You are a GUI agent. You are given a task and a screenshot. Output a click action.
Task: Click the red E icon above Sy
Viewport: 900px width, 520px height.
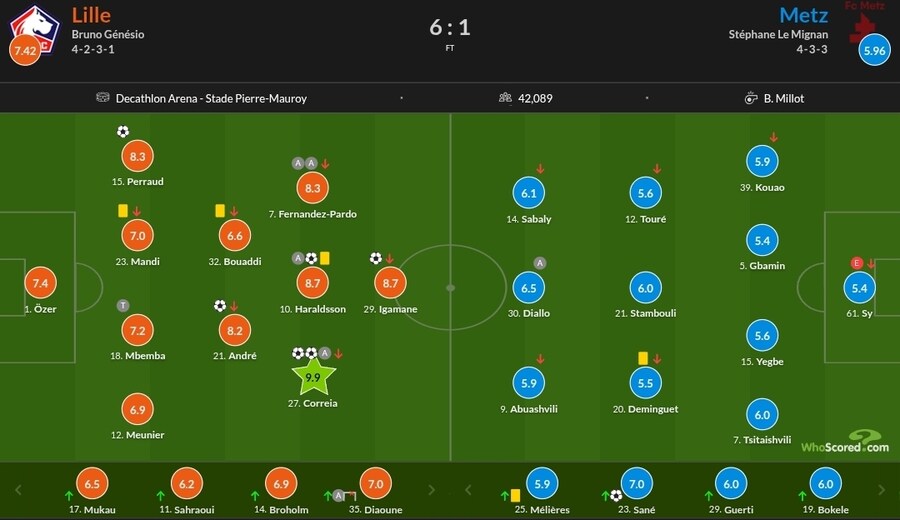click(856, 263)
